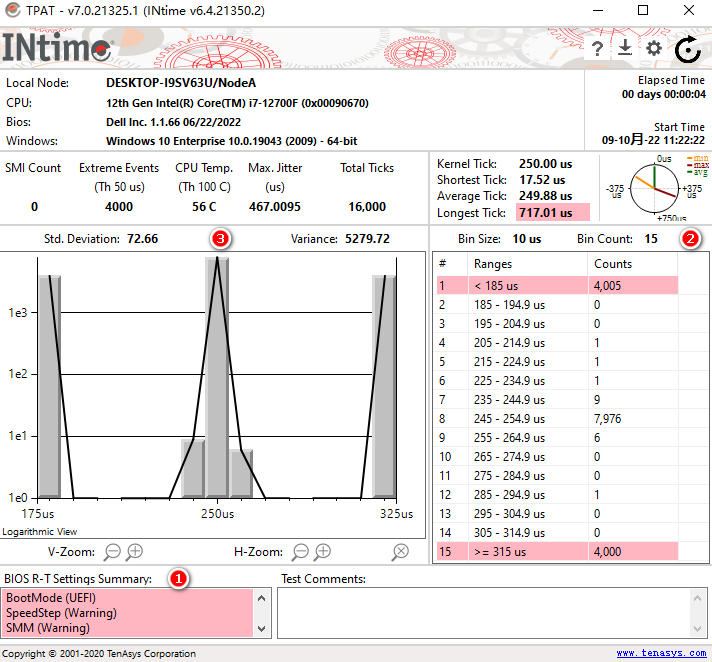
Task: Click the 325us right histogram bar
Action: pos(384,386)
